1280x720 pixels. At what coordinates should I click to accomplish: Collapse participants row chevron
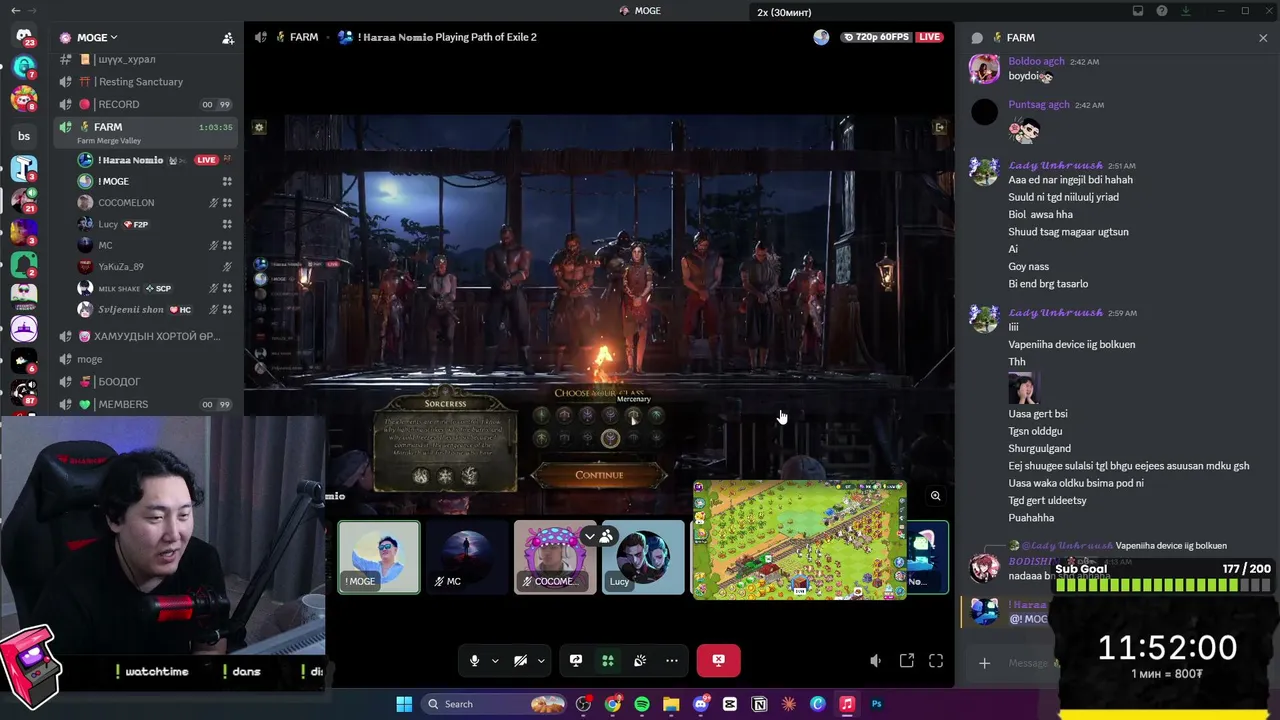590,536
